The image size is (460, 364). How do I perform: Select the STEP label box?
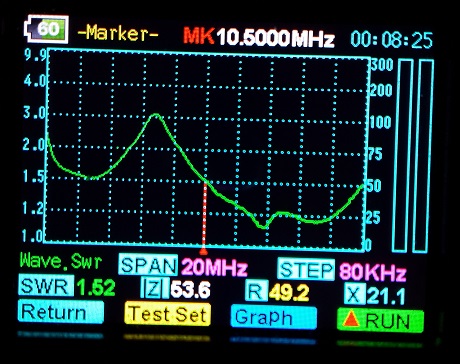(x=306, y=269)
